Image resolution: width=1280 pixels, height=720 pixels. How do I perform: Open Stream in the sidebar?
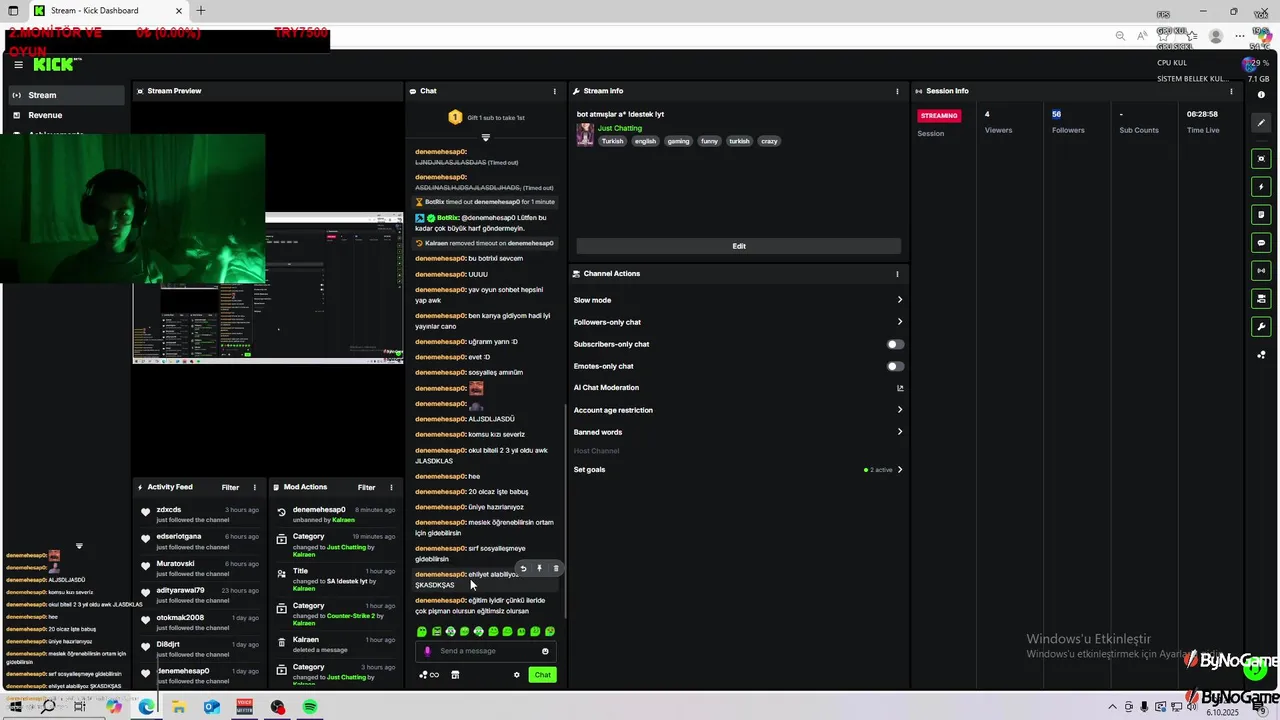pyautogui.click(x=67, y=95)
